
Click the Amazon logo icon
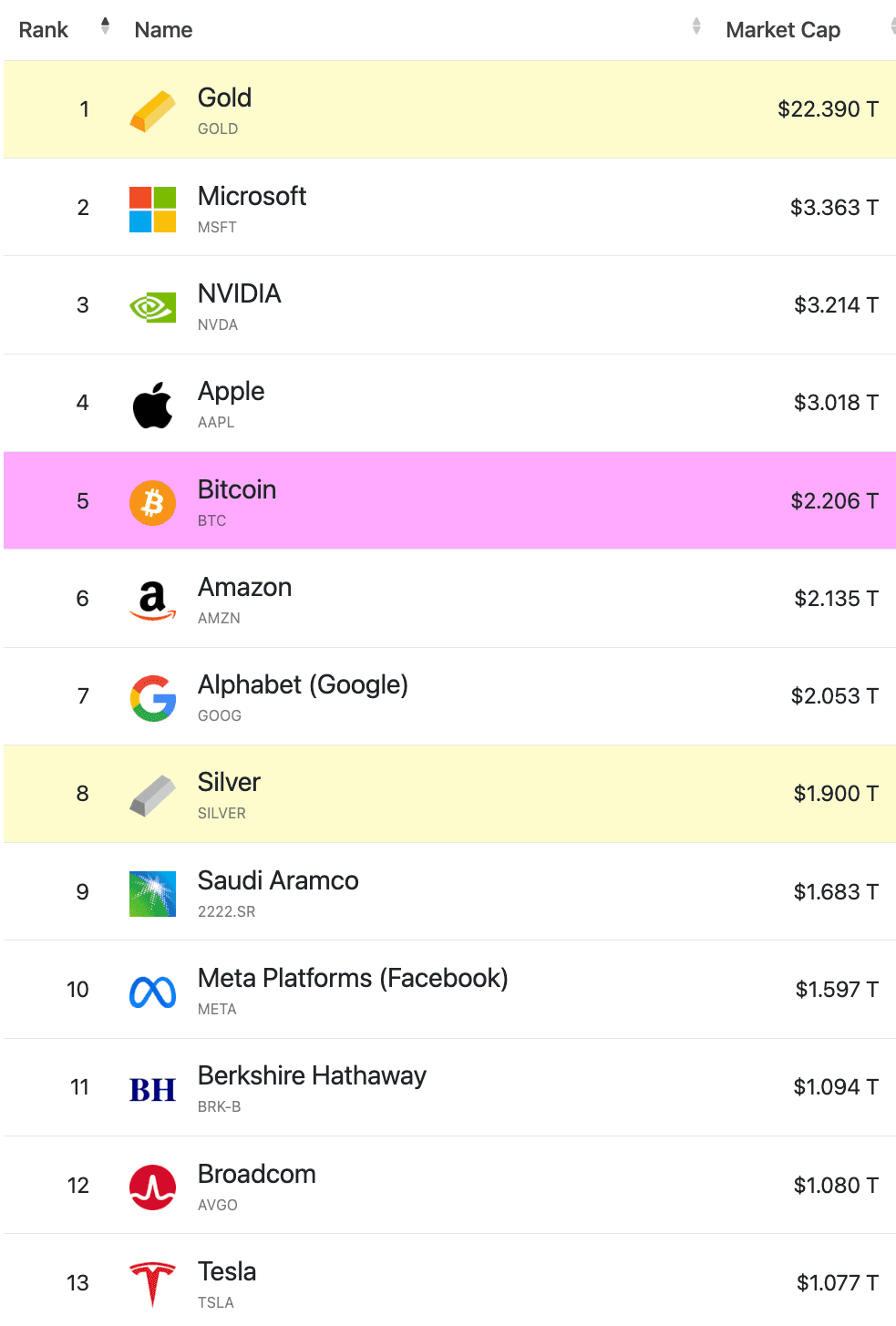[x=152, y=601]
